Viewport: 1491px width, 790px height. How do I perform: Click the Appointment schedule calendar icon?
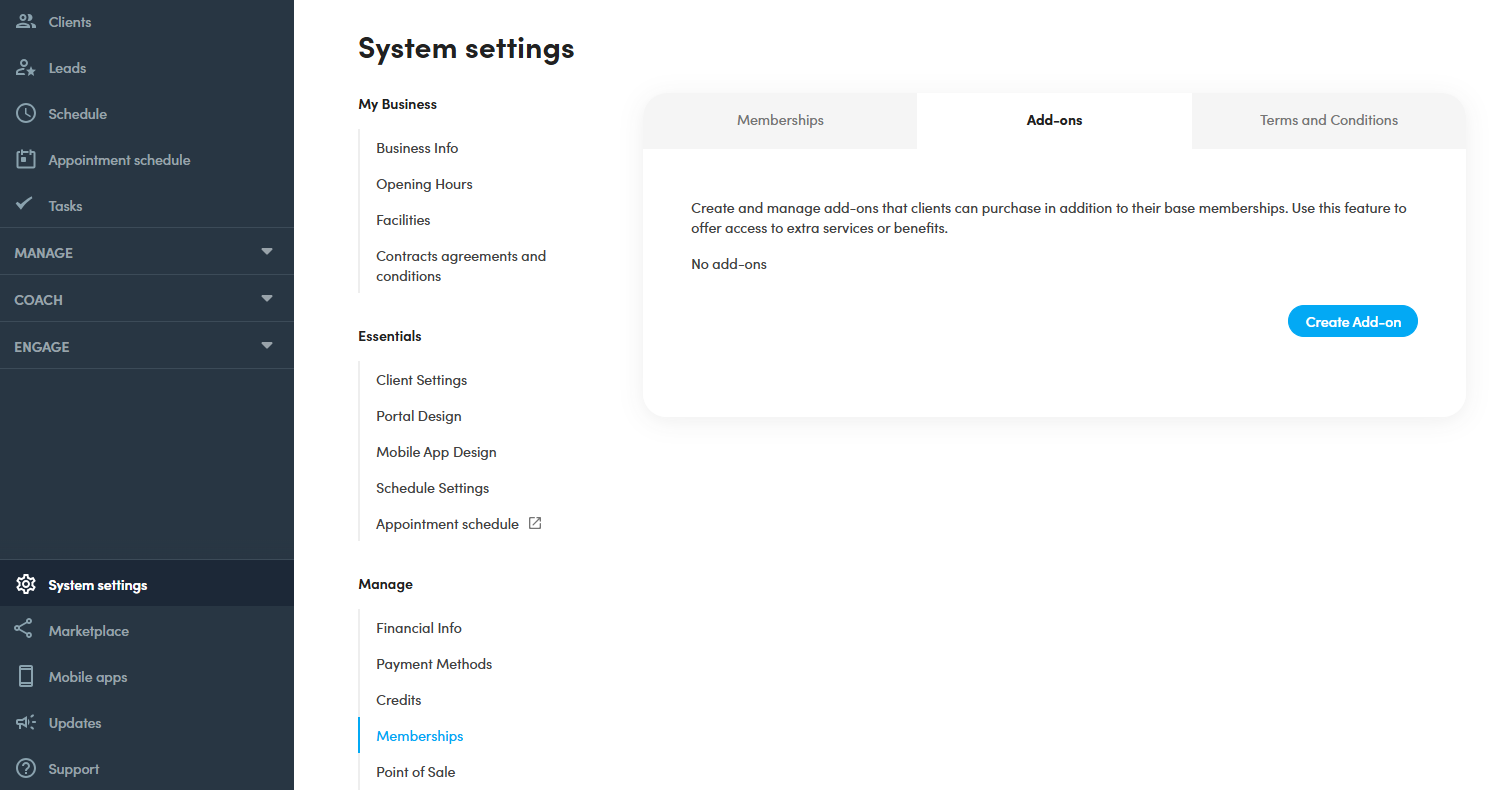click(x=26, y=159)
